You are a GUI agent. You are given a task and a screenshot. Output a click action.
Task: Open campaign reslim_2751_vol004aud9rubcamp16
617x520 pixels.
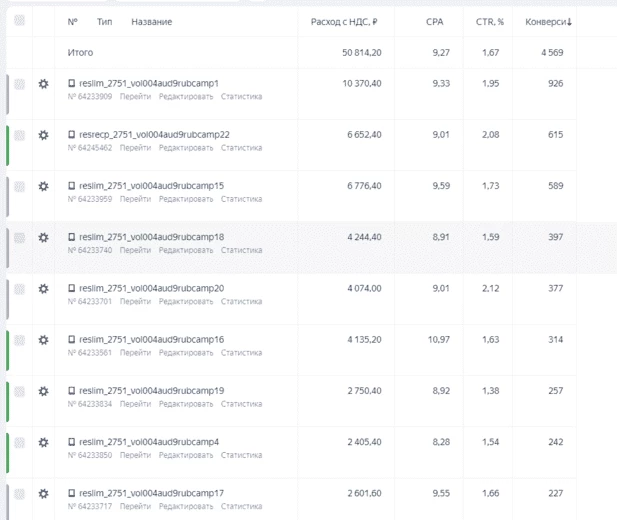(x=151, y=339)
